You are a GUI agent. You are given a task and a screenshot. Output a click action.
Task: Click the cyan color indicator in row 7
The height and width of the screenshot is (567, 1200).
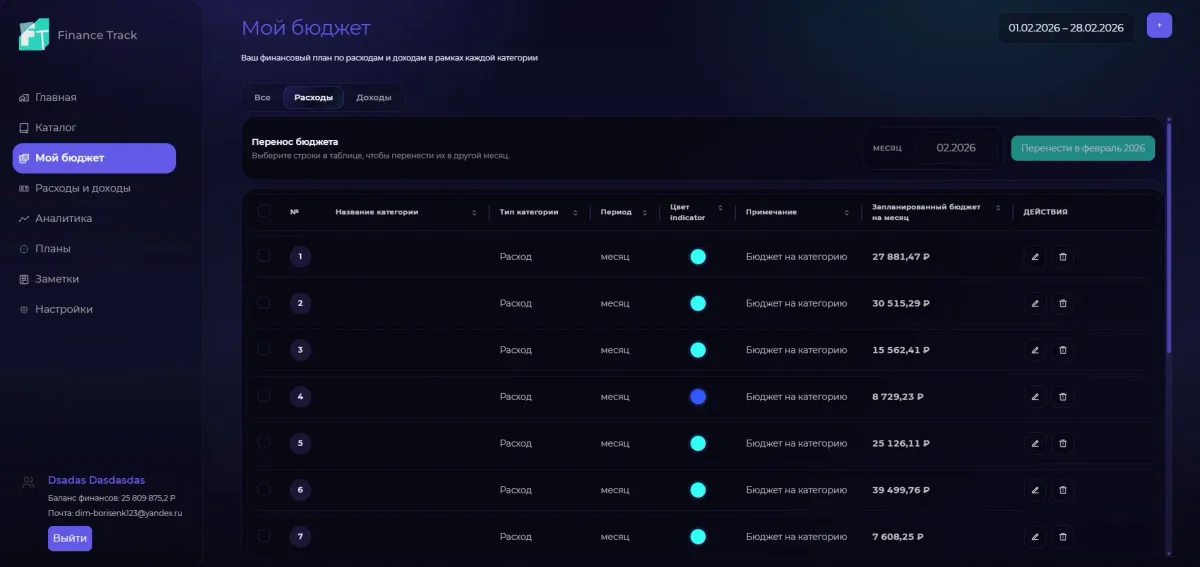click(698, 537)
